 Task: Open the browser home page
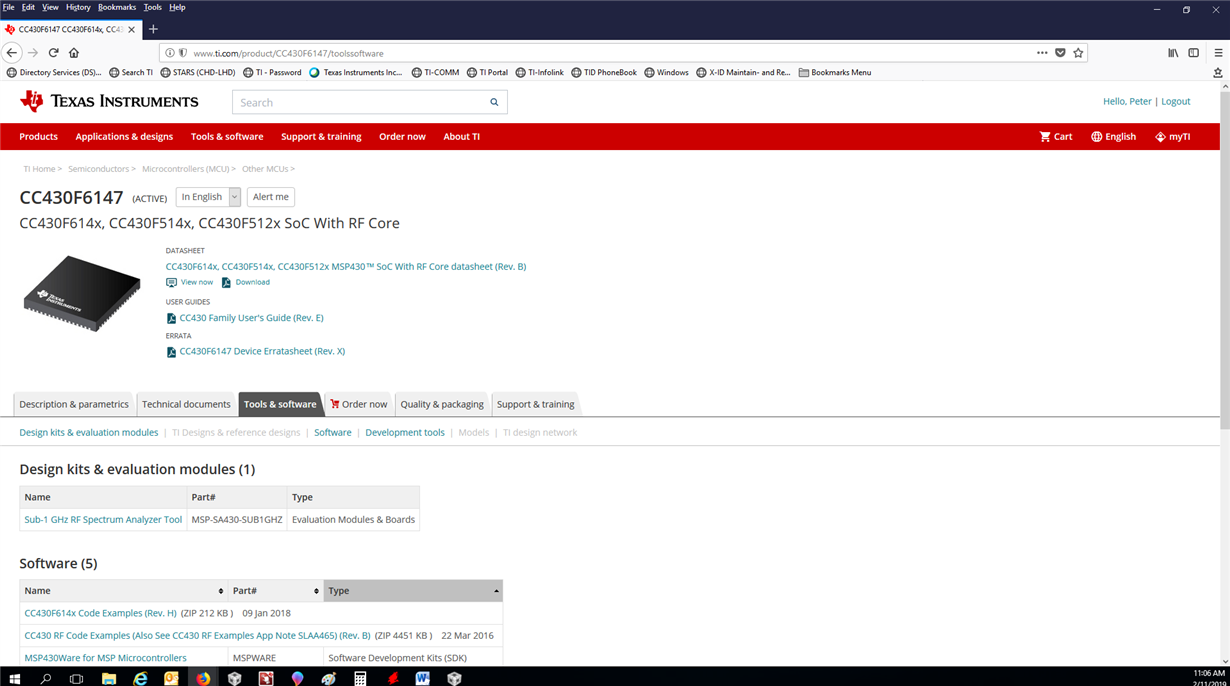[74, 53]
